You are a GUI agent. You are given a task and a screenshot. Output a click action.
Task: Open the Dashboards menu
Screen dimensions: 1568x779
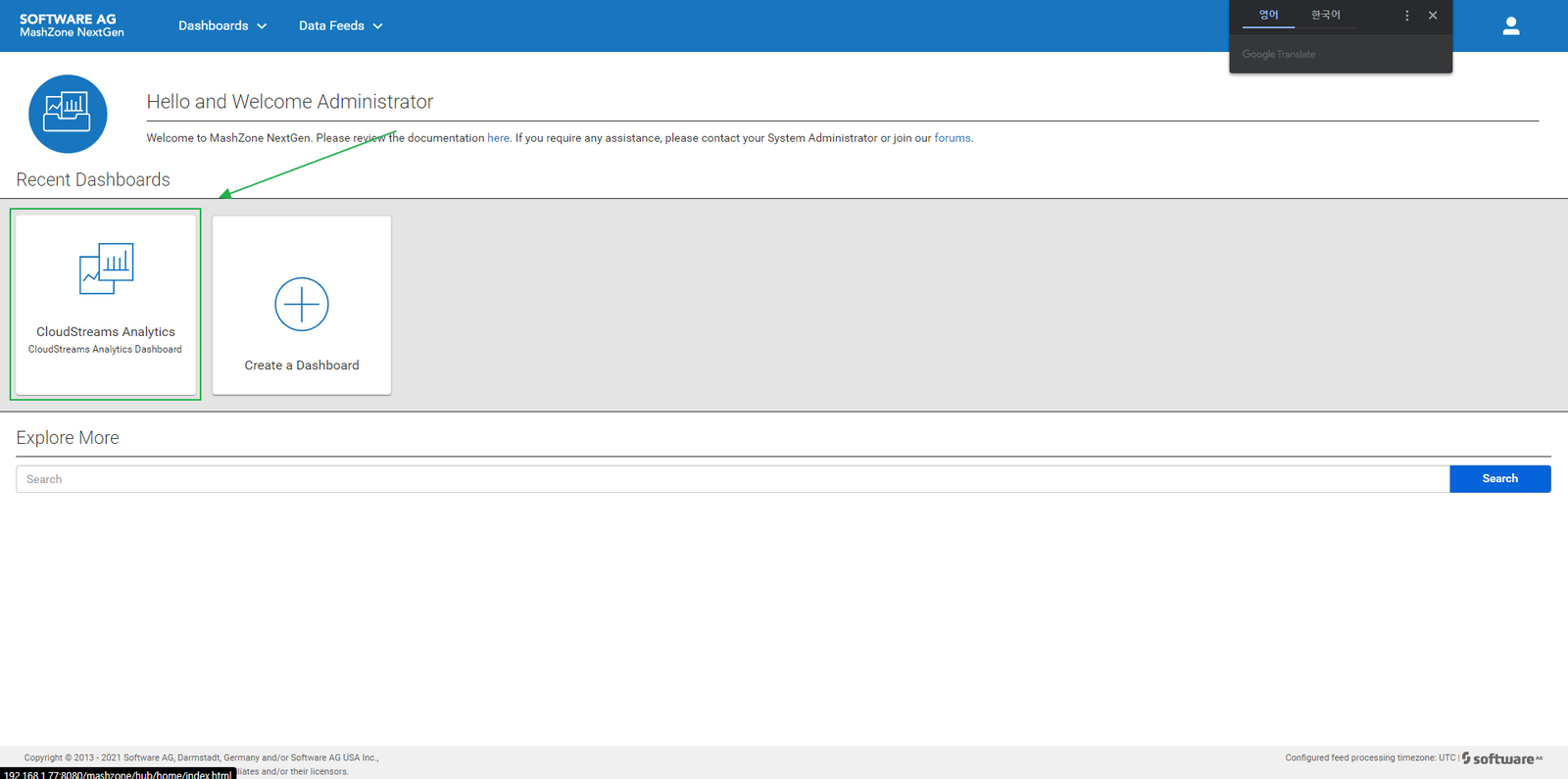click(213, 25)
